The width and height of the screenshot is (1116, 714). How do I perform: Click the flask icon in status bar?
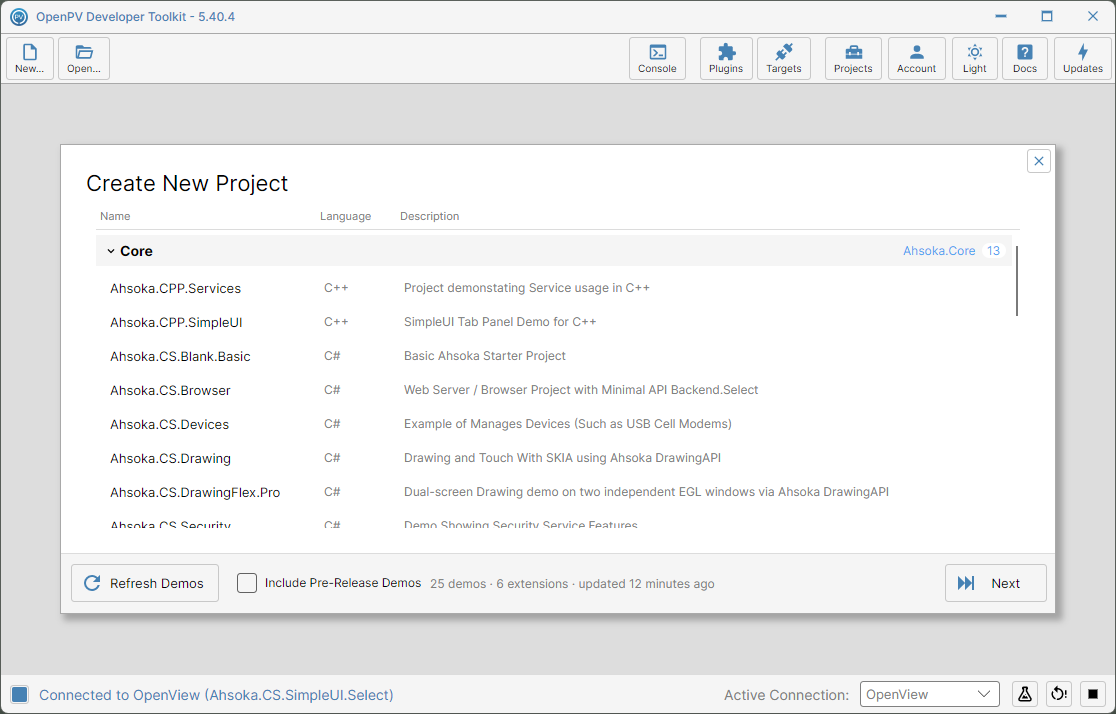(1024, 694)
